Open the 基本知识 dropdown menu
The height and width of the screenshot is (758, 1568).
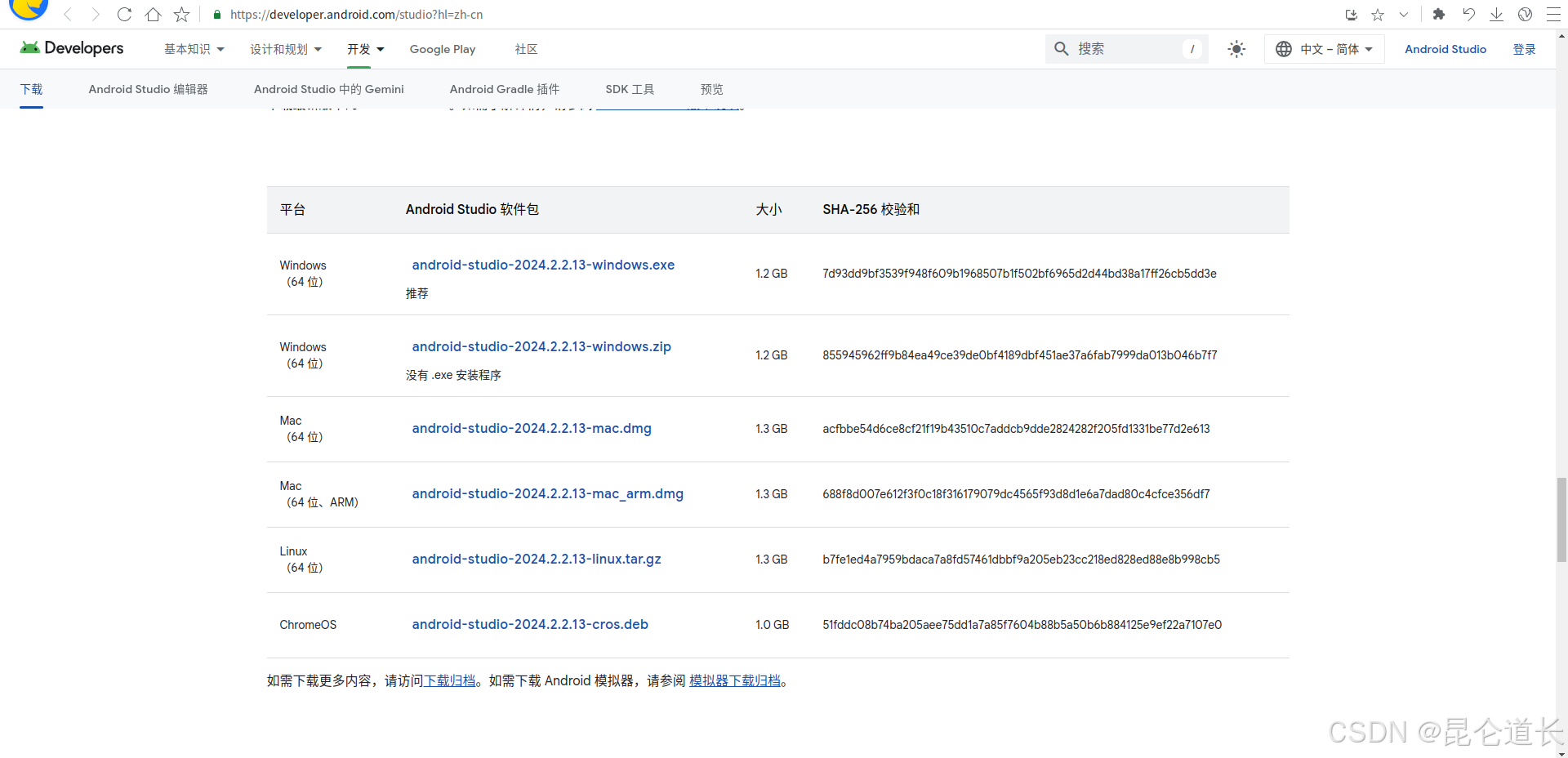pos(194,49)
